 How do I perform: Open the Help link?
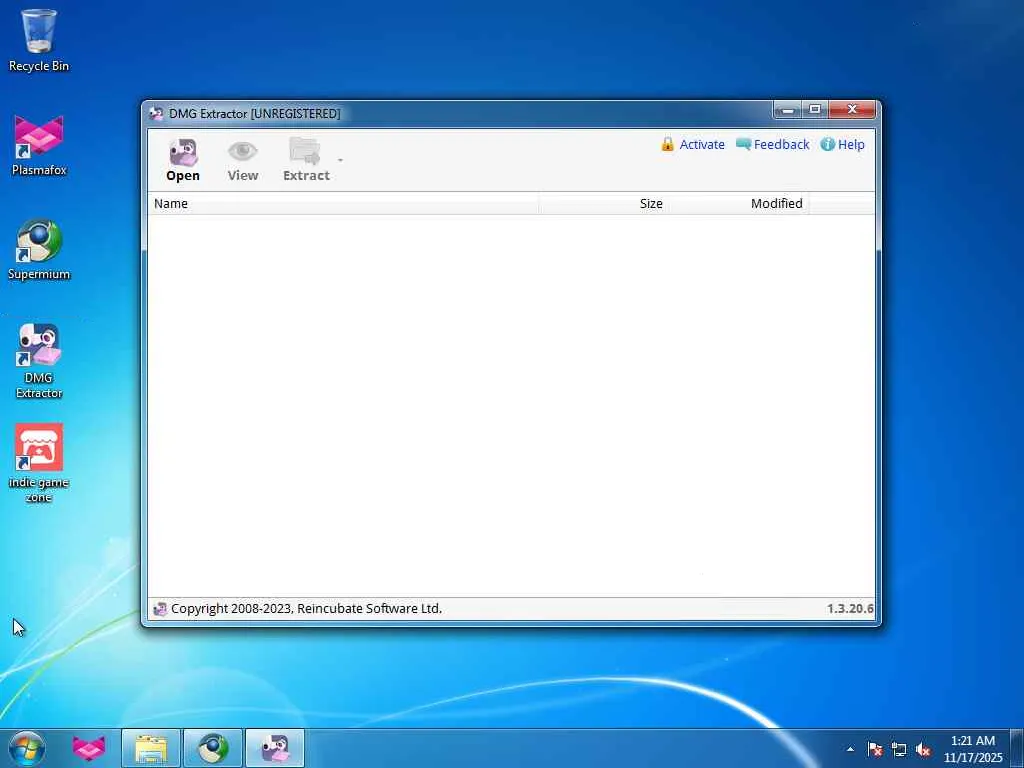point(851,144)
